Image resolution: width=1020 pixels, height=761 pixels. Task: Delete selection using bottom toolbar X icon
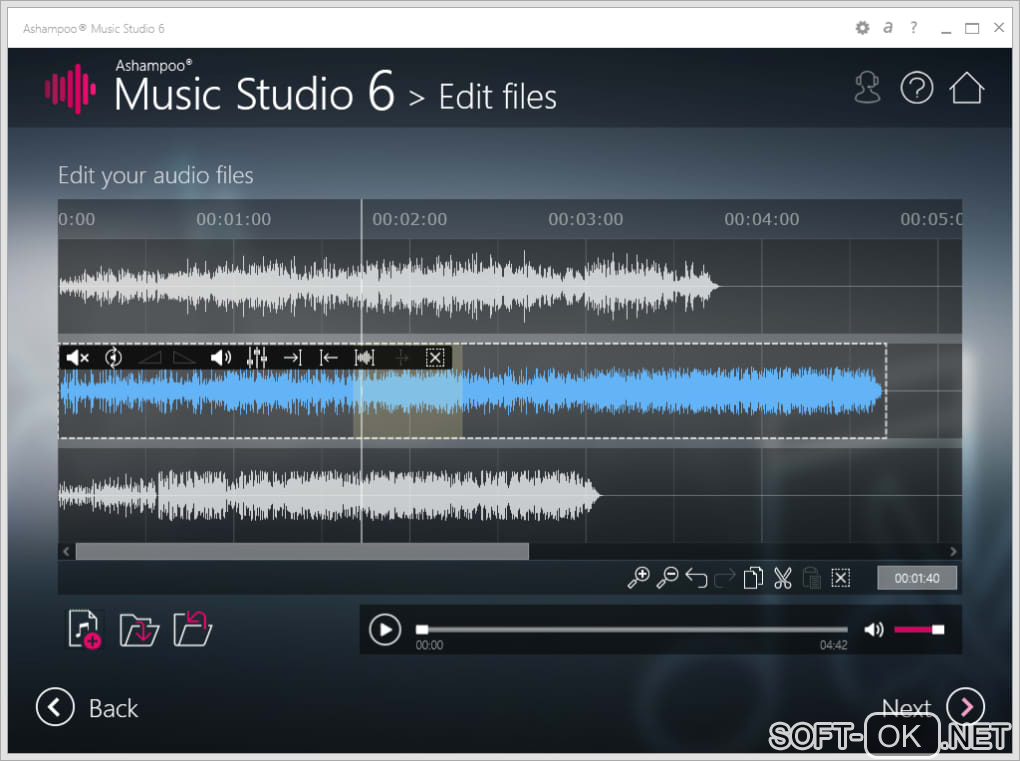pos(840,578)
